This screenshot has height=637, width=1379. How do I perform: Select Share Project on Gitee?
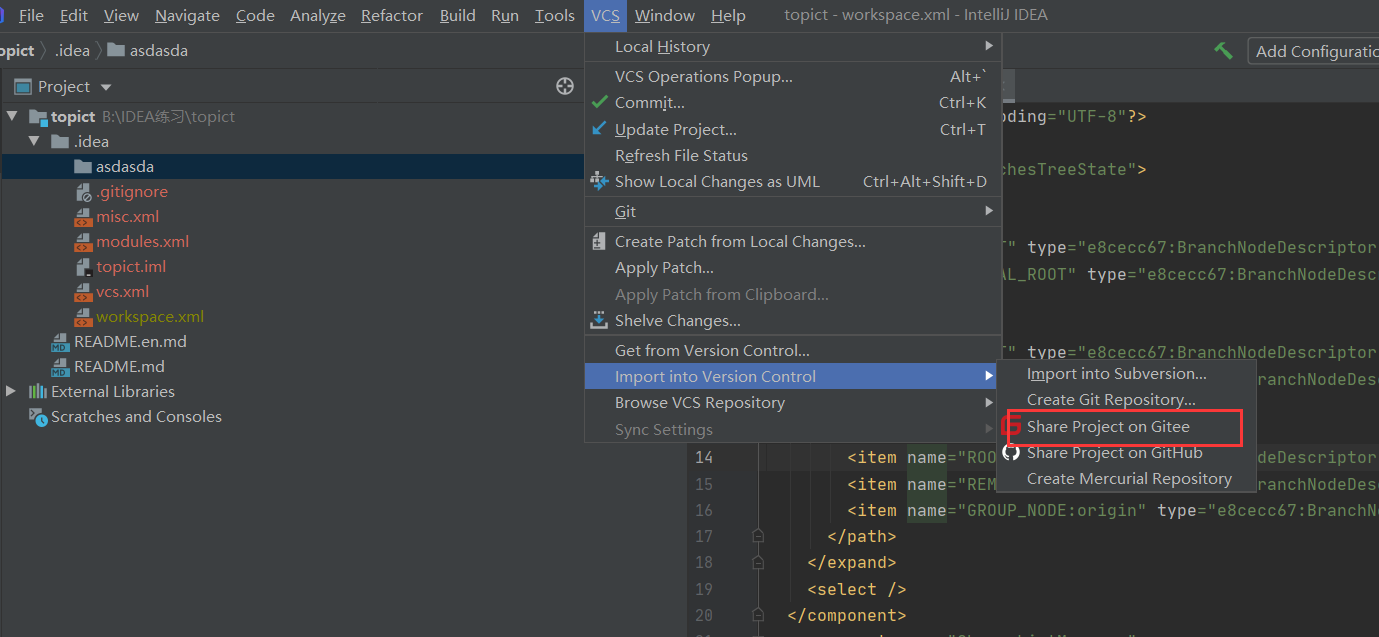[1108, 427]
